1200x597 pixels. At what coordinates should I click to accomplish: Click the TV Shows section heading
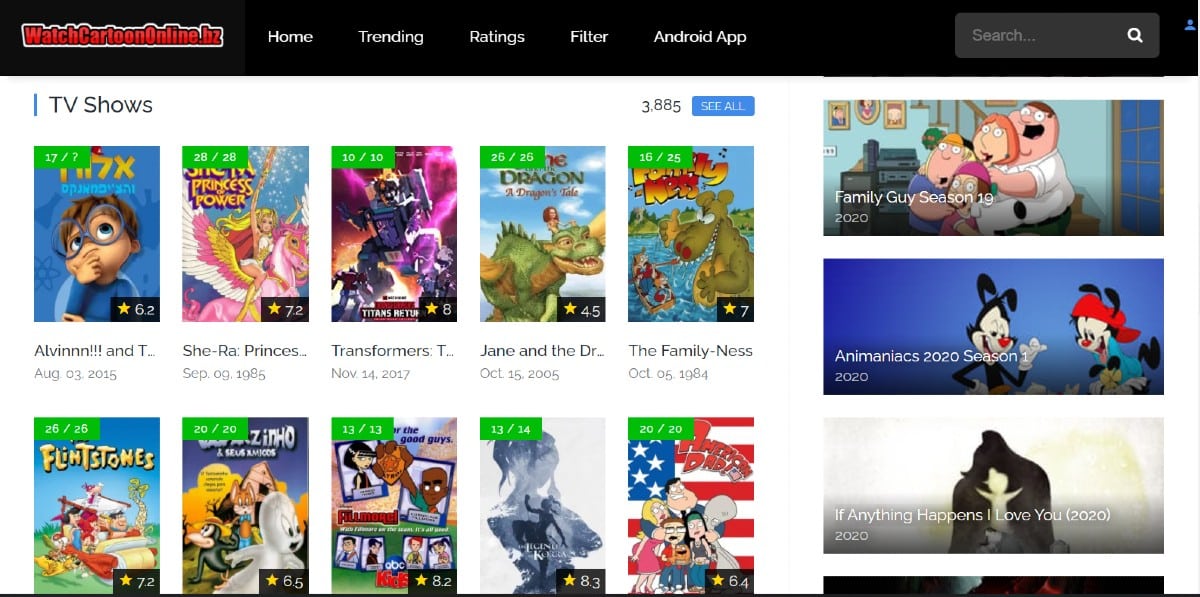click(x=101, y=105)
